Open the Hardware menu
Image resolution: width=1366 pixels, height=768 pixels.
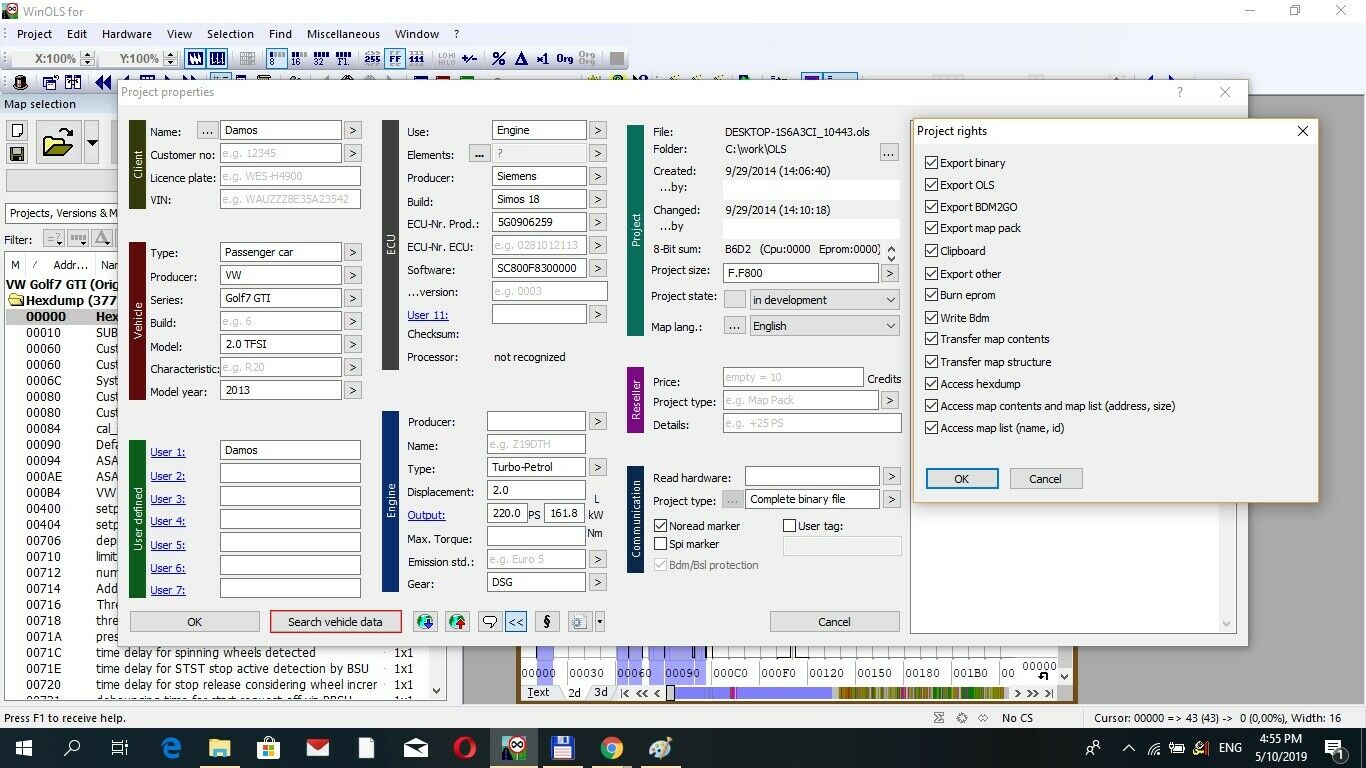pos(127,34)
